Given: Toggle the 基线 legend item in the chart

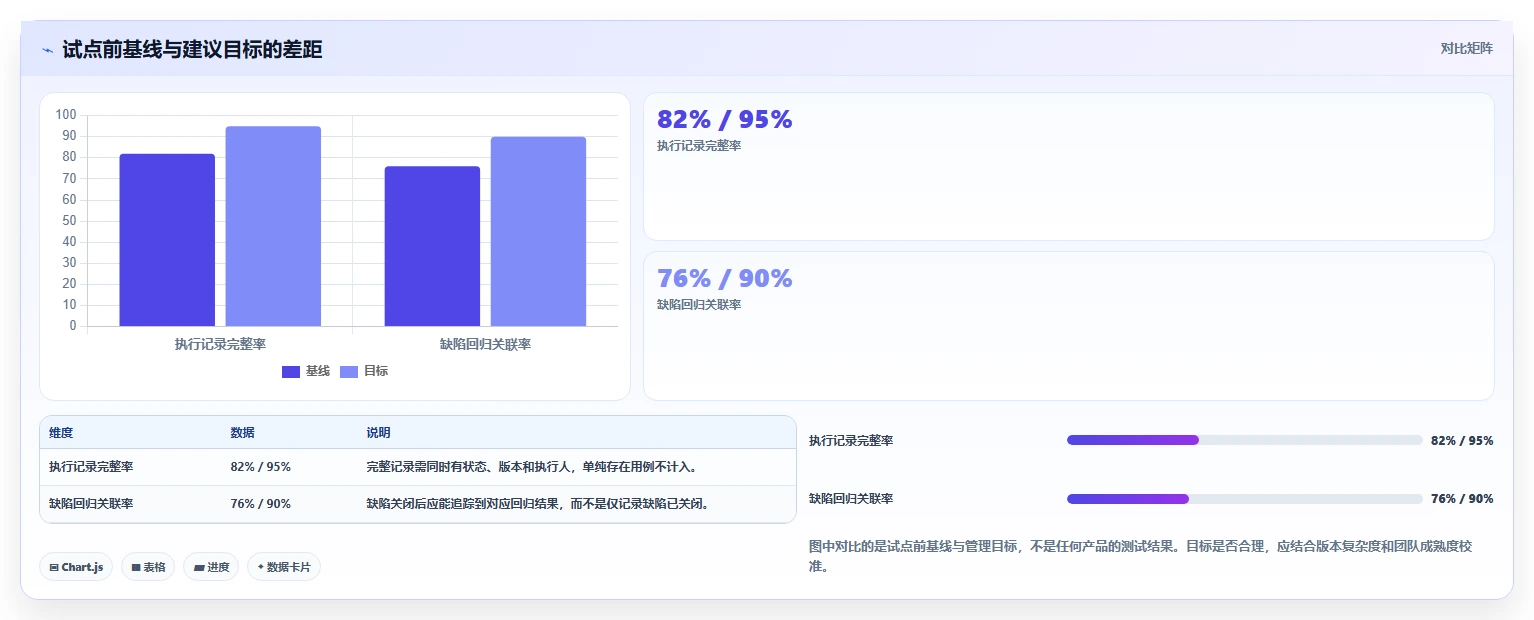Looking at the screenshot, I should pyautogui.click(x=306, y=371).
